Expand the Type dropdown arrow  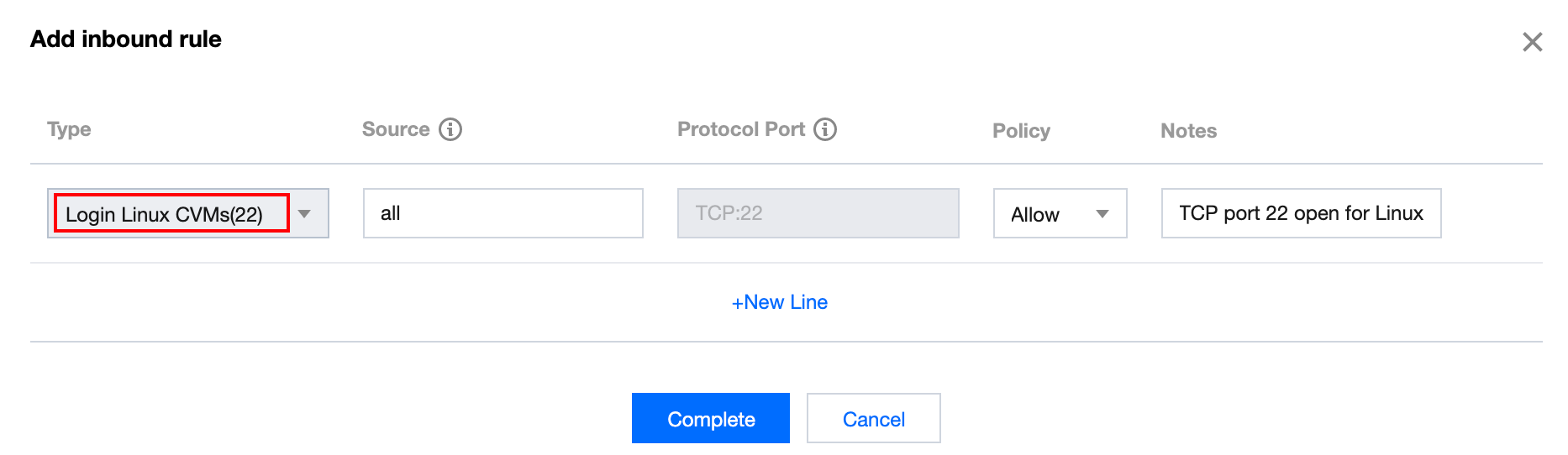[305, 213]
